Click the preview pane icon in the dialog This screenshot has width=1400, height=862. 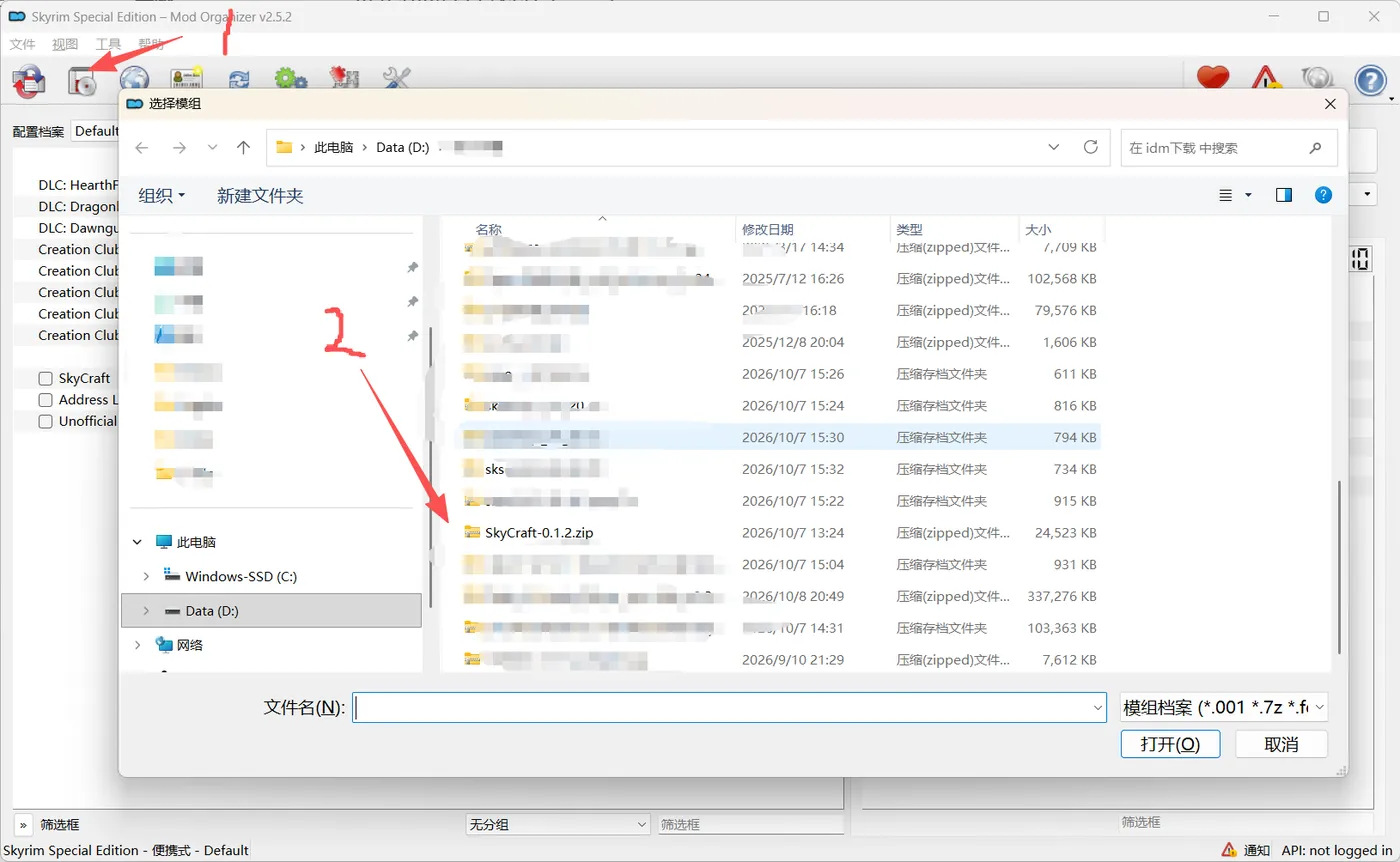(1284, 195)
